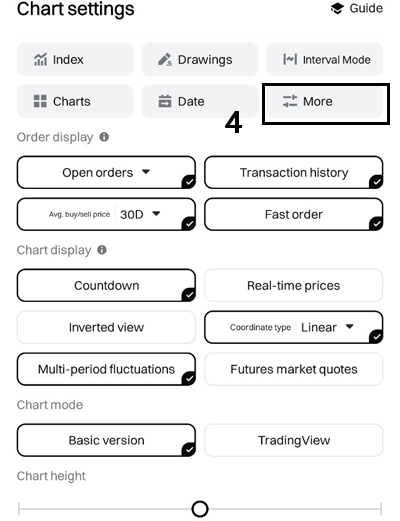400x521 pixels.
Task: Enable Futures market quotes
Action: click(x=294, y=369)
